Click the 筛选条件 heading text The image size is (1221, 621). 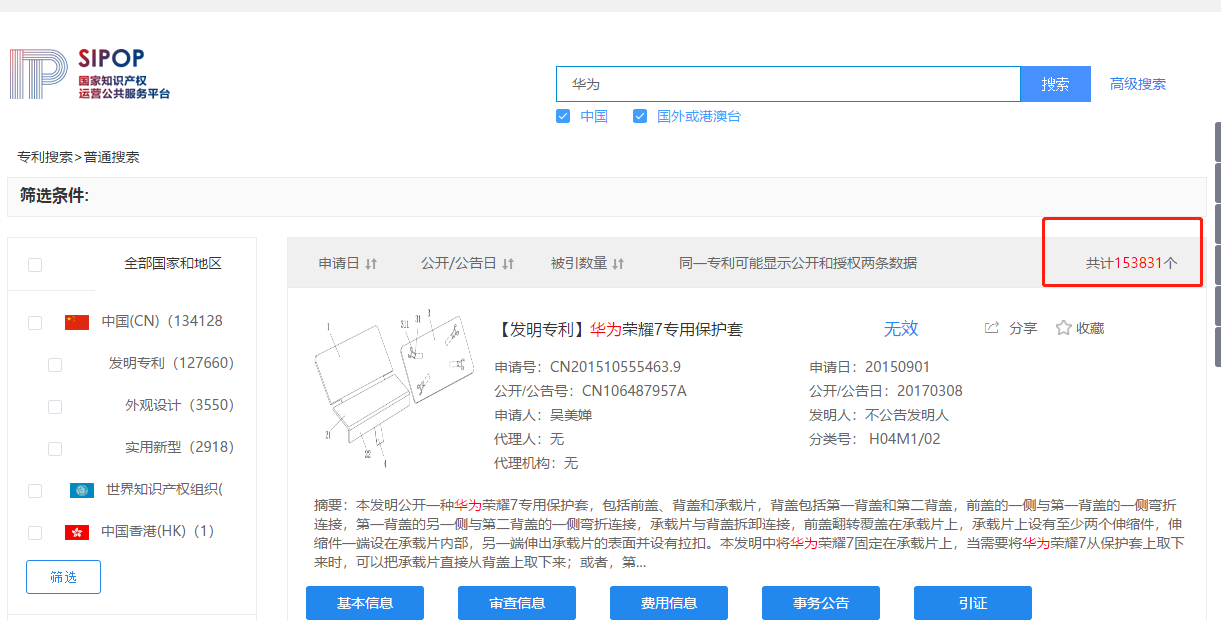click(x=55, y=196)
